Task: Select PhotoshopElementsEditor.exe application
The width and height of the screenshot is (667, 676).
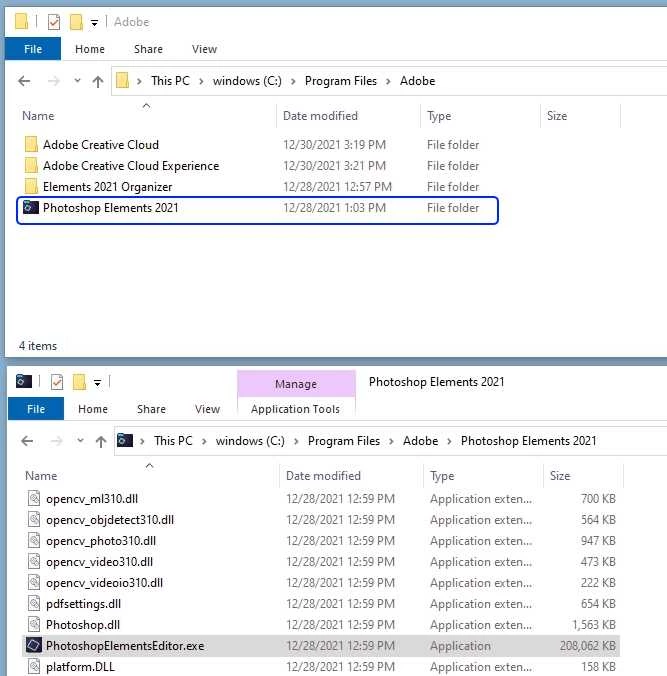Action: 320,646
